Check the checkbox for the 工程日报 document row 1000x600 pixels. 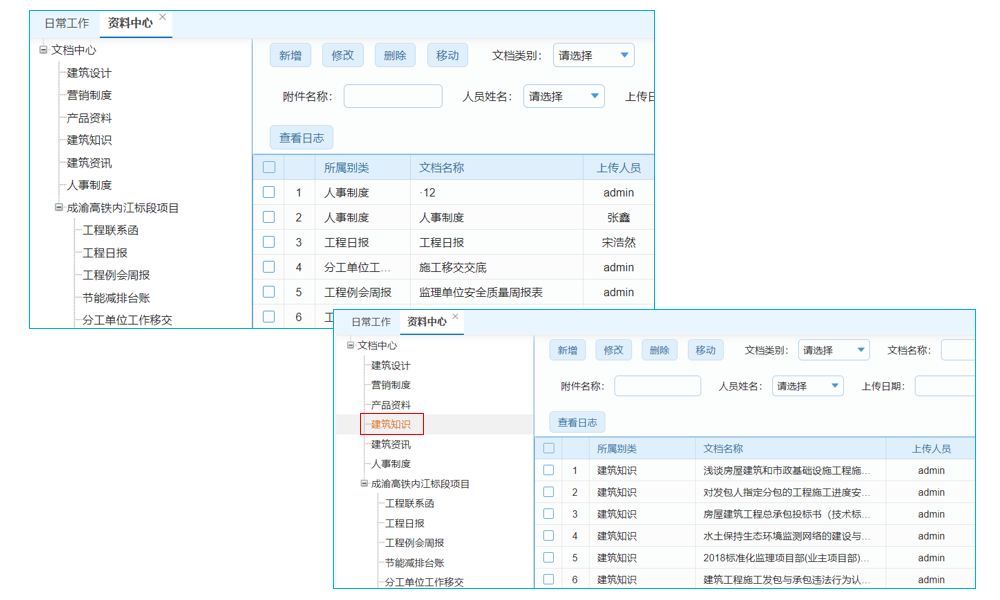click(x=268, y=242)
